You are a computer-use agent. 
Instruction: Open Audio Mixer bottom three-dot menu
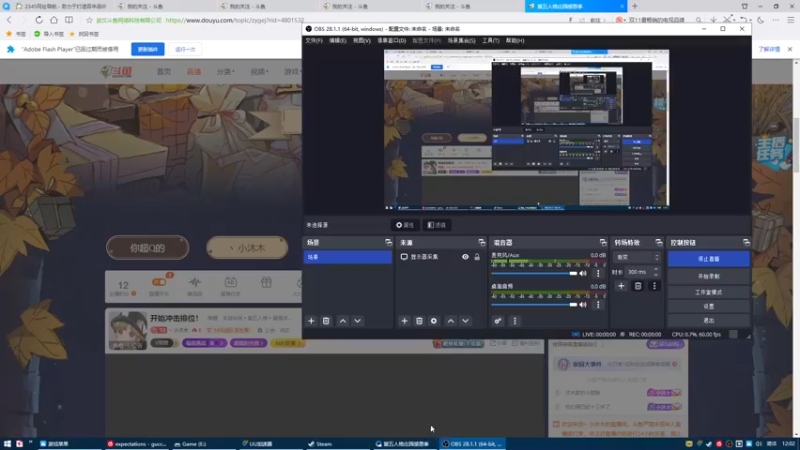(x=514, y=321)
